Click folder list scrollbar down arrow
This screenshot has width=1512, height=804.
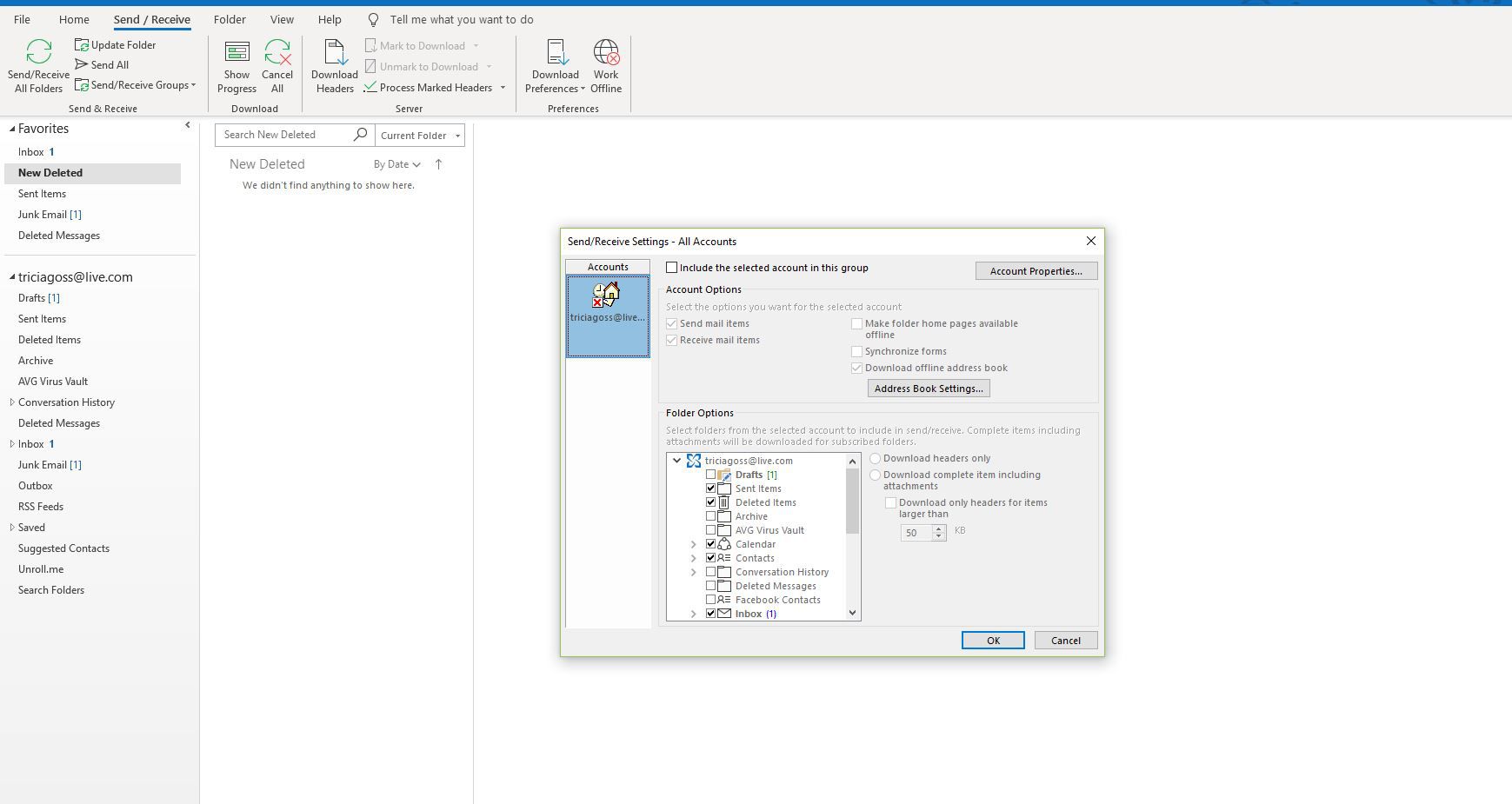pos(853,613)
